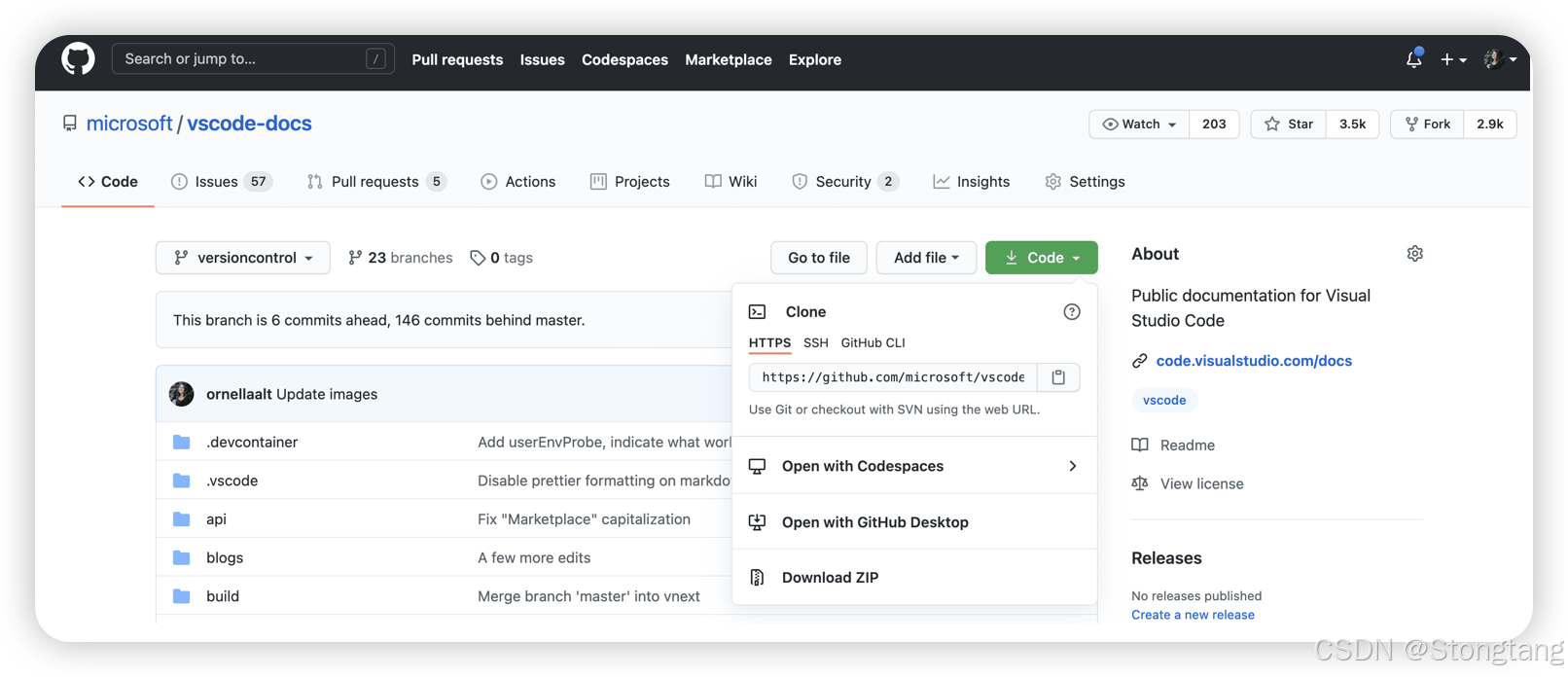Open the microsoft organization link
This screenshot has width=1568, height=677.
[129, 124]
